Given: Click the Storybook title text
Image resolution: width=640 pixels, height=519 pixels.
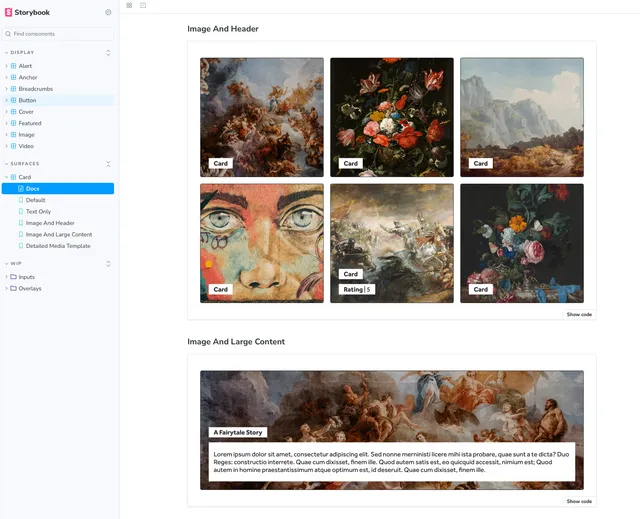Looking at the screenshot, I should [32, 12].
